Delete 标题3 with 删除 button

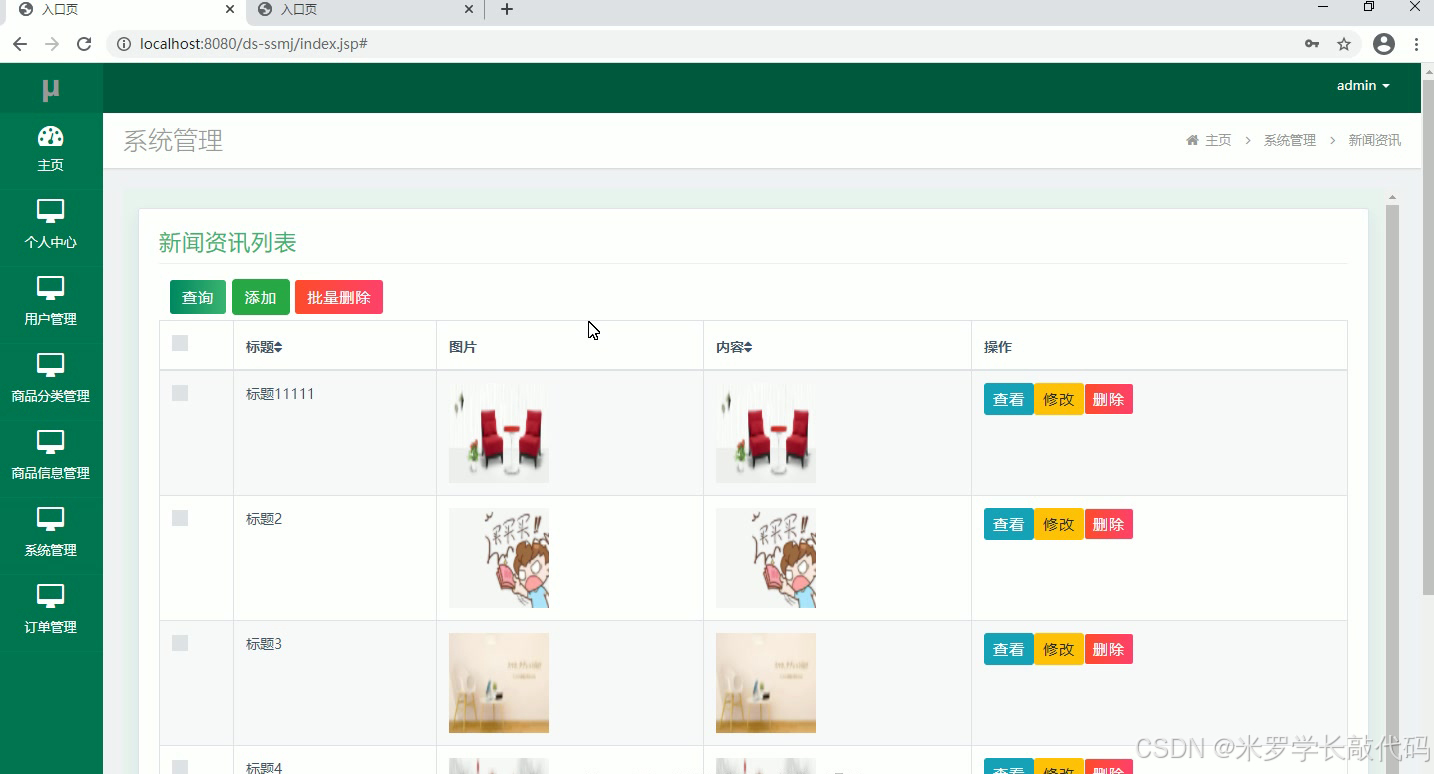[x=1109, y=649]
